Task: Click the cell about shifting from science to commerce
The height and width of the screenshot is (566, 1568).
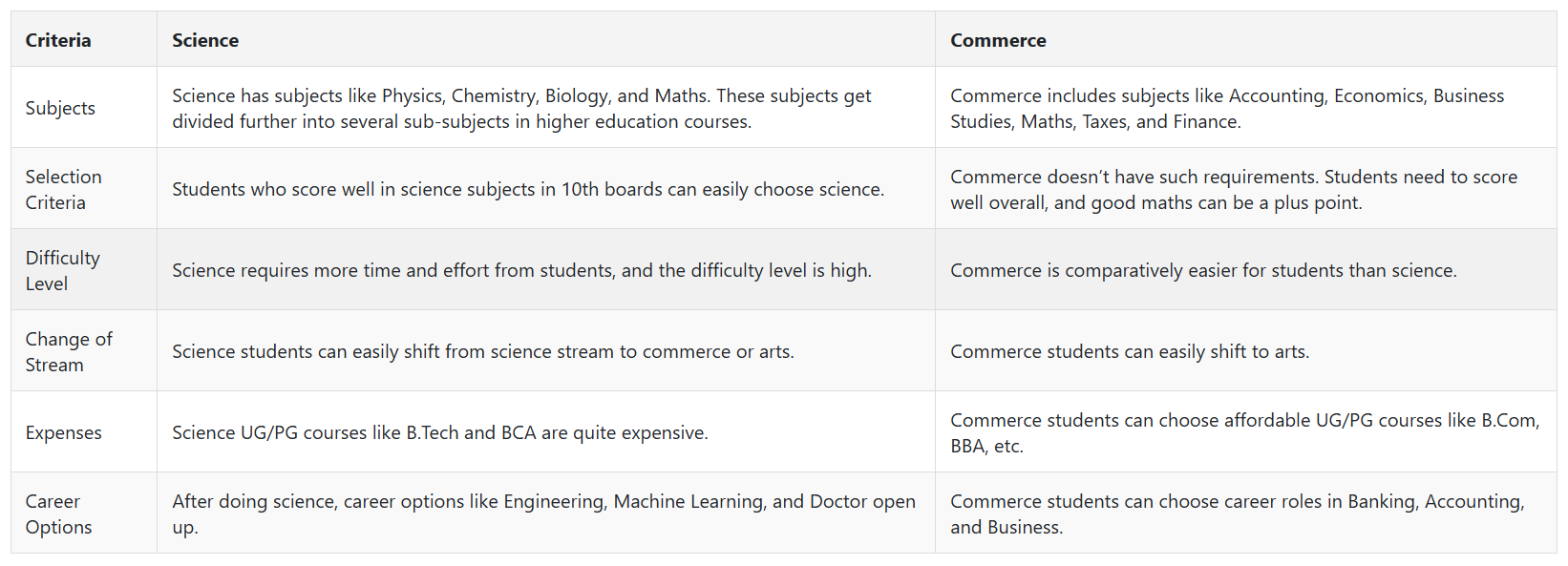Action: click(546, 351)
